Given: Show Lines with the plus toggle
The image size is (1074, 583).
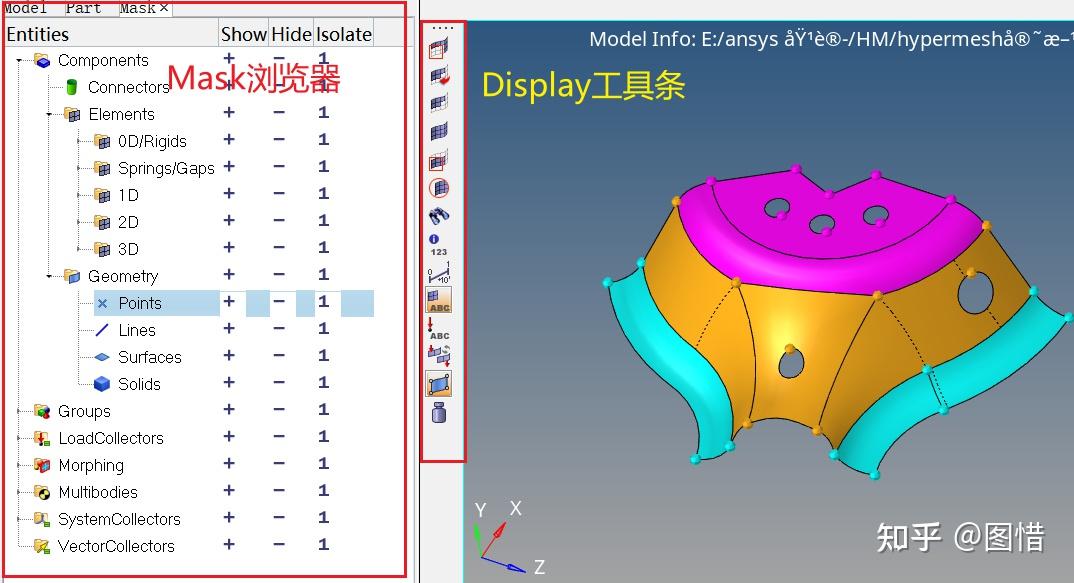Looking at the screenshot, I should click(x=229, y=329).
